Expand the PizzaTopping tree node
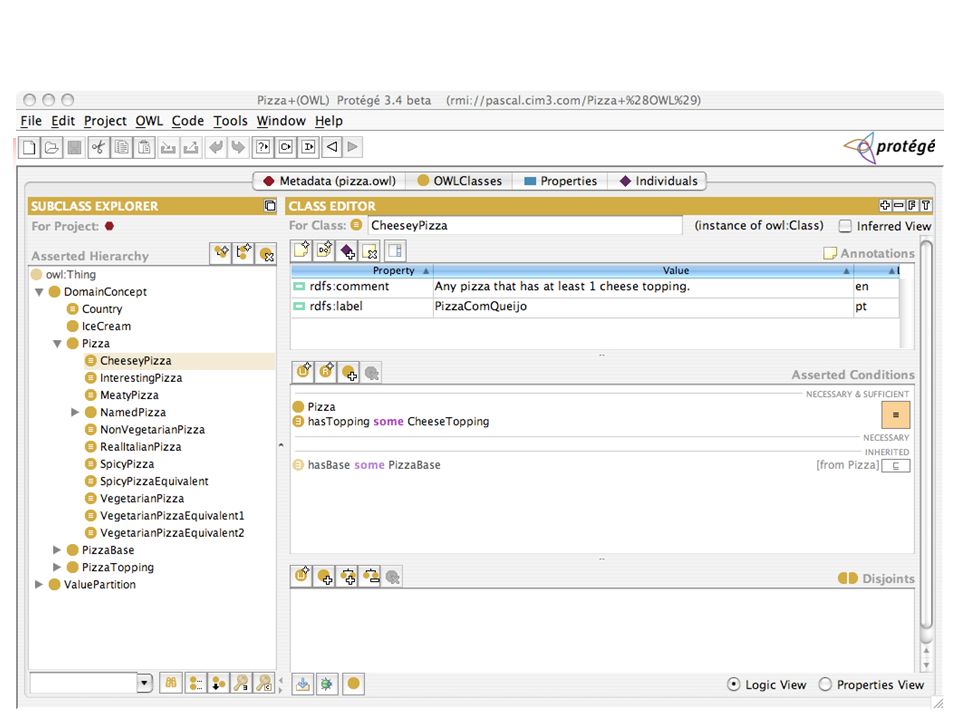 click(57, 567)
